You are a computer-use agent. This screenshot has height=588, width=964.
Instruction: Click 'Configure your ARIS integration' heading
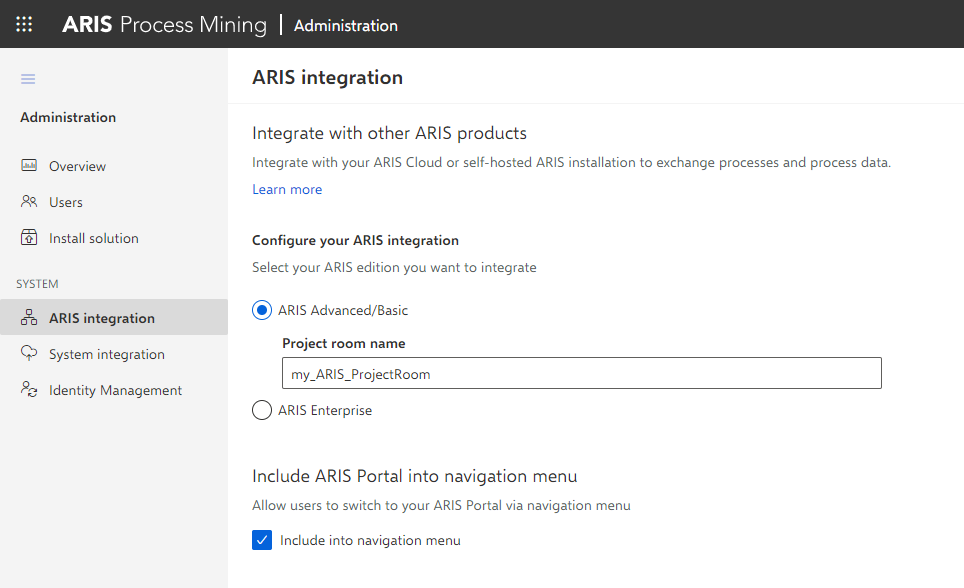click(x=355, y=240)
